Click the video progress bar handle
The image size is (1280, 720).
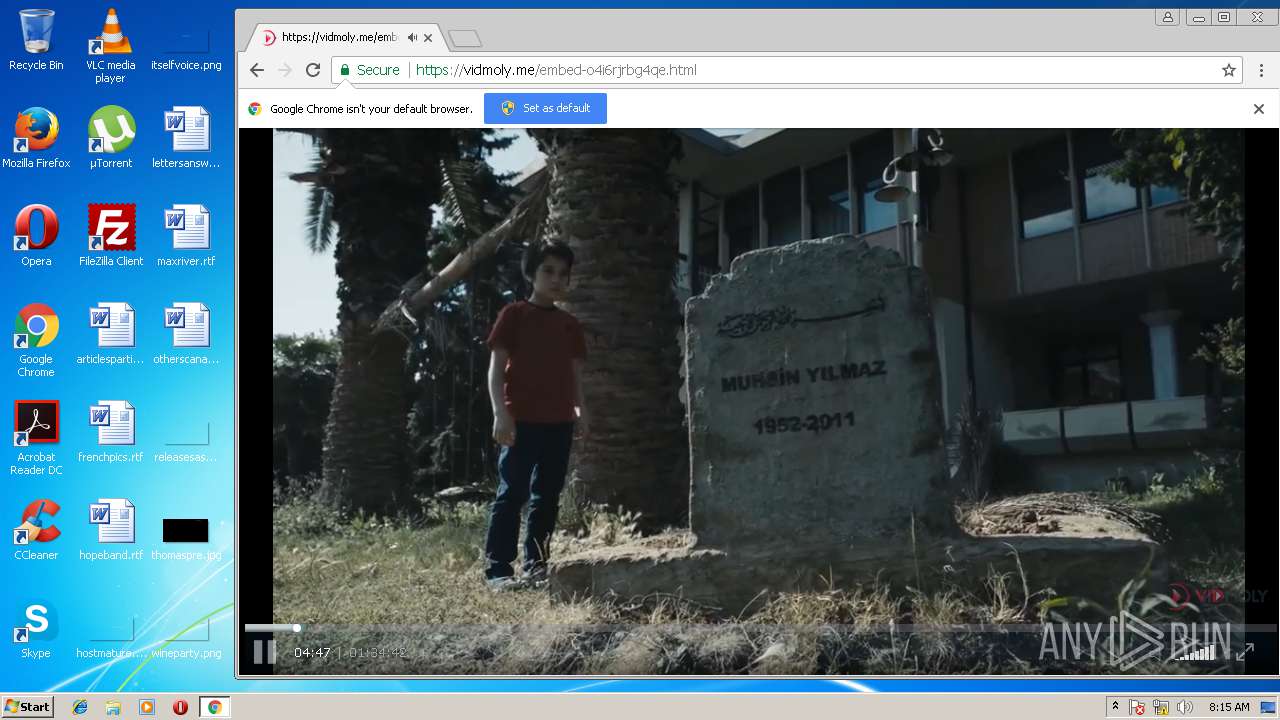tap(296, 628)
